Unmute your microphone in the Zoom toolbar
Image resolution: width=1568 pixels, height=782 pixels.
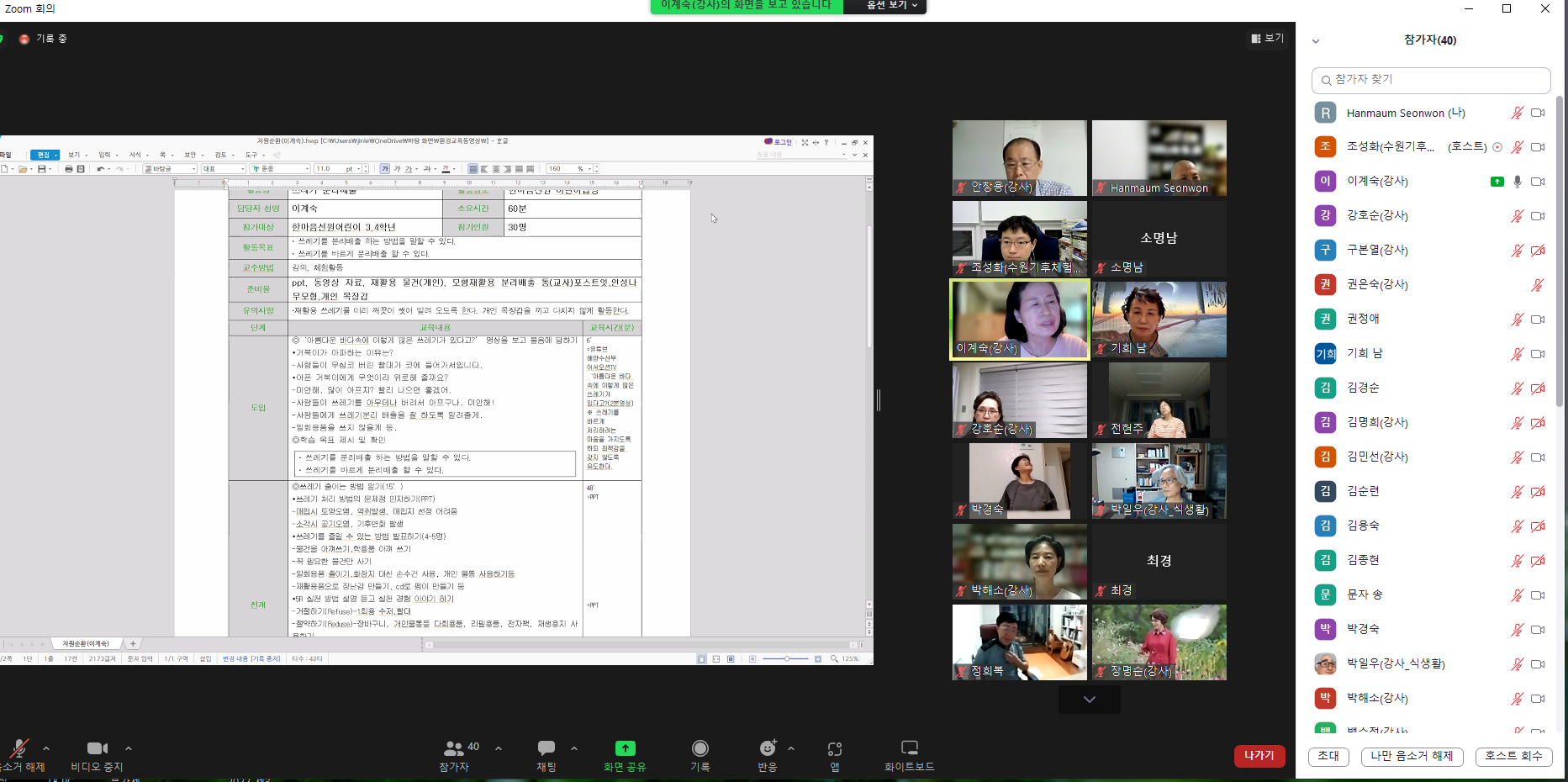[19, 748]
